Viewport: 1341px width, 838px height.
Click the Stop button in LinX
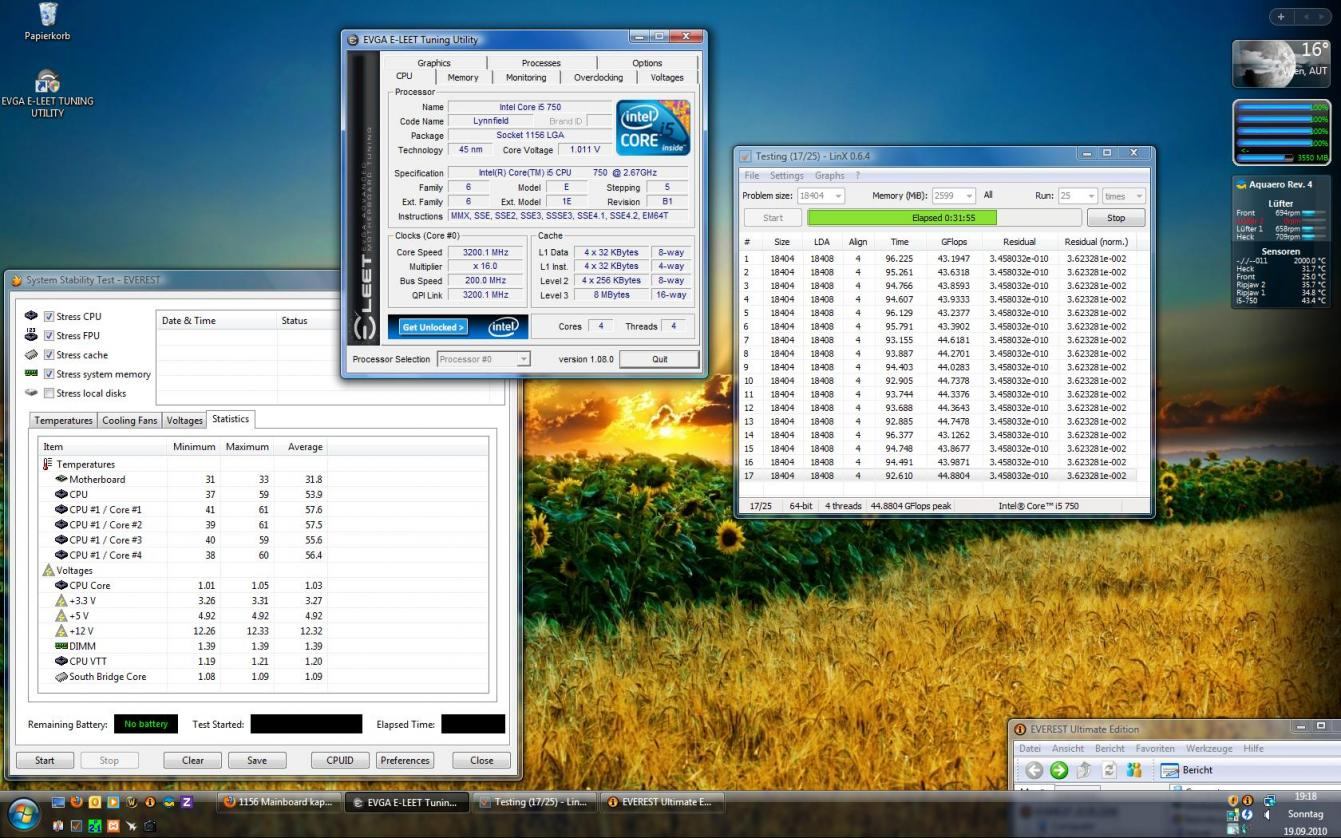coord(1115,217)
